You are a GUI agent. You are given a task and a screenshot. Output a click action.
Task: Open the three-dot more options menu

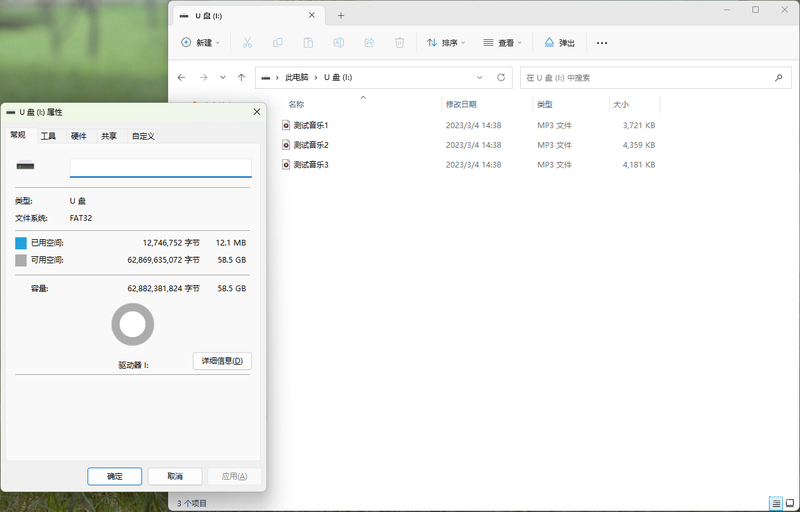(602, 43)
